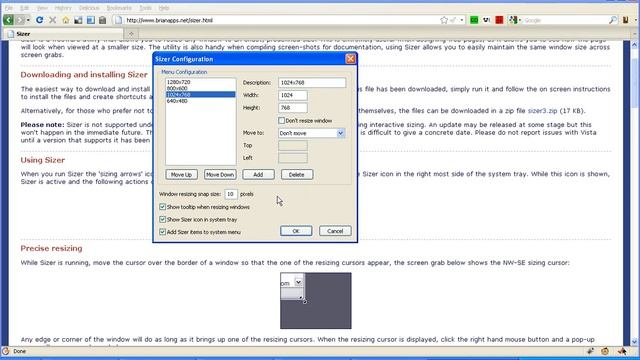The width and height of the screenshot is (640, 360).
Task: Click the status bar icon next to Done
Action: (x=5, y=351)
